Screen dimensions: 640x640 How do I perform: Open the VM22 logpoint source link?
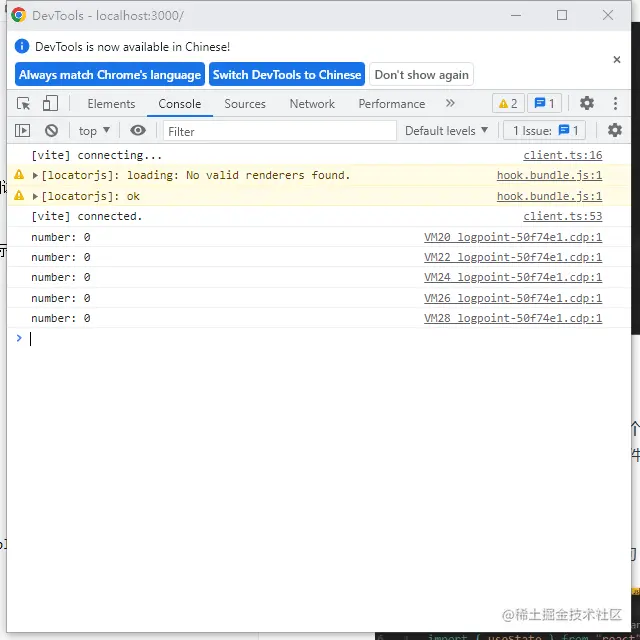(x=513, y=257)
